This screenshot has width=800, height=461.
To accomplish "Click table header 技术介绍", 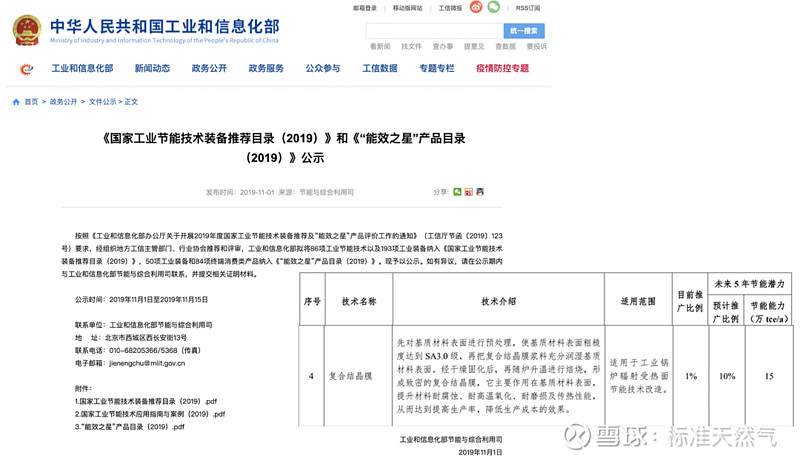I will pyautogui.click(x=498, y=301).
